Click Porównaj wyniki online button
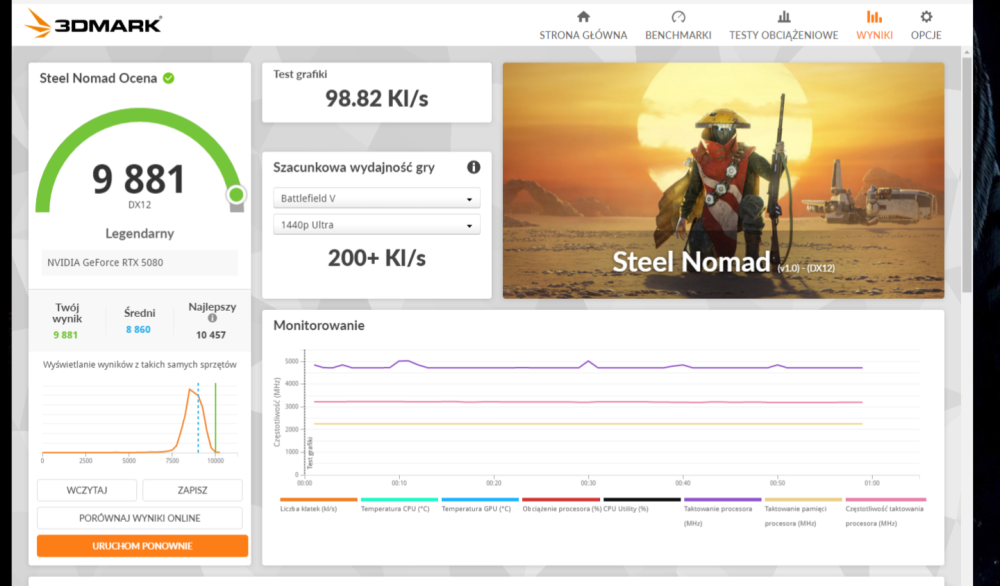Screen dimensions: 1000x586 [140, 518]
